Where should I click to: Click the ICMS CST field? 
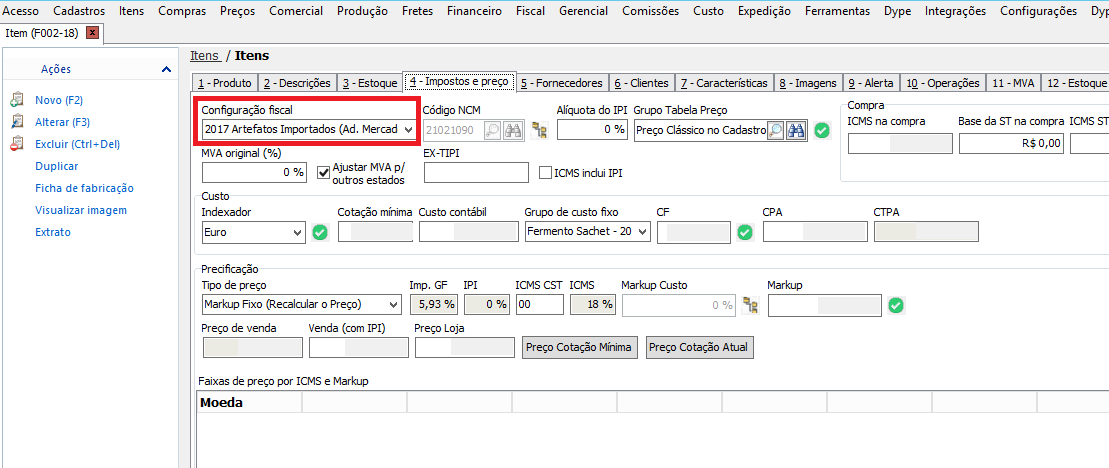(x=540, y=305)
